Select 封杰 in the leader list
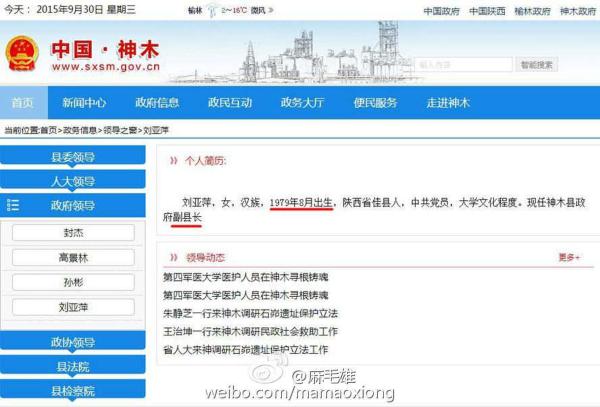This screenshot has height=407, width=600. tap(73, 232)
